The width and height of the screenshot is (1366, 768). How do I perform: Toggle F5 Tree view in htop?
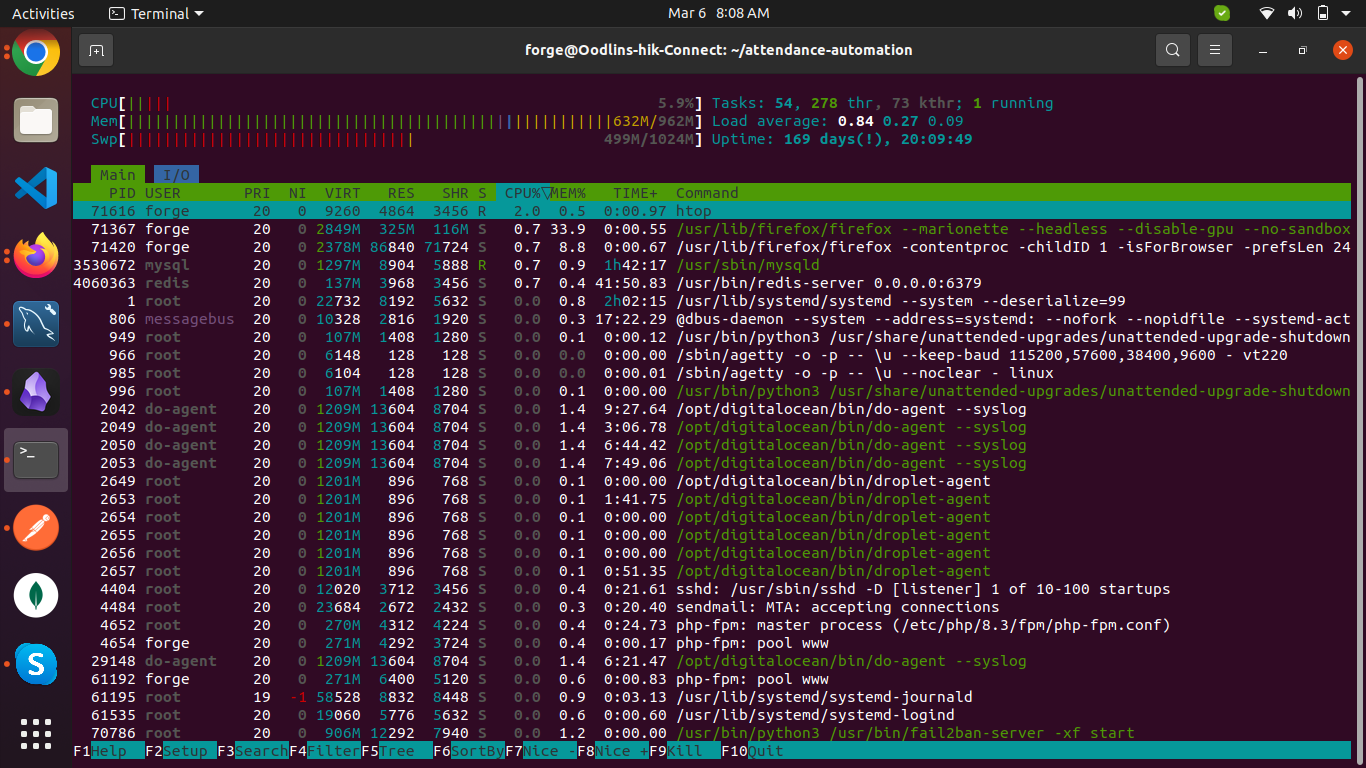397,751
